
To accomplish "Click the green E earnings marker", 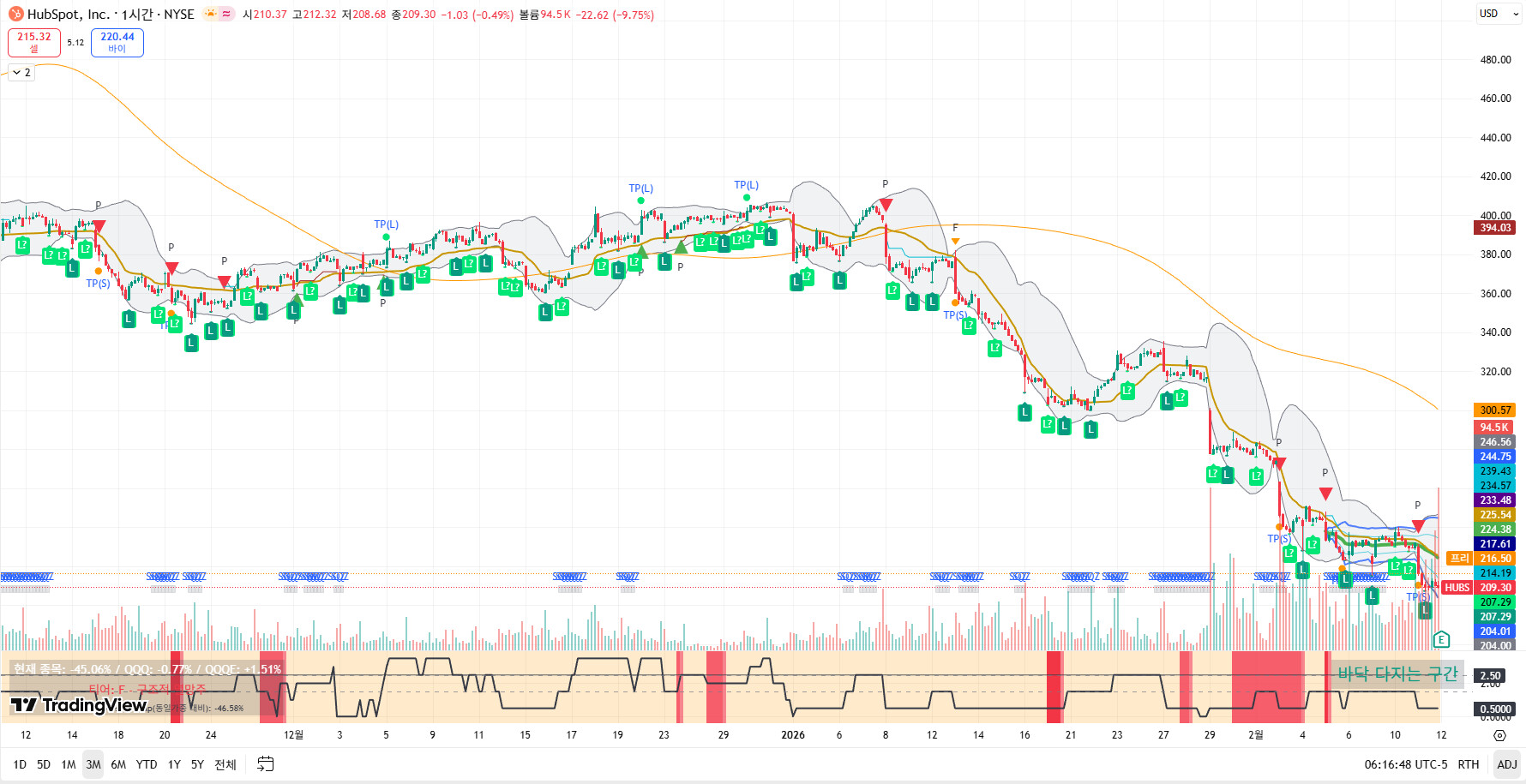I will coord(1441,639).
